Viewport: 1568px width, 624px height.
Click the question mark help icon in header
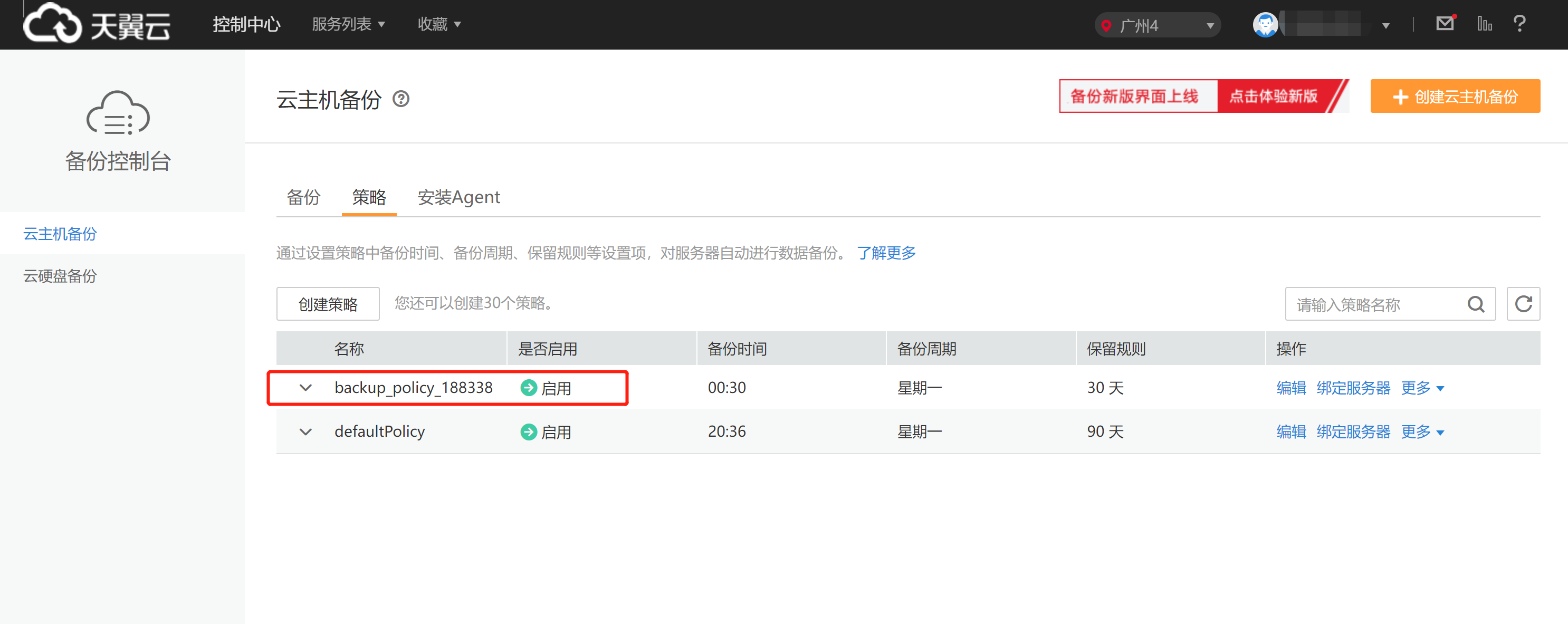[1519, 24]
